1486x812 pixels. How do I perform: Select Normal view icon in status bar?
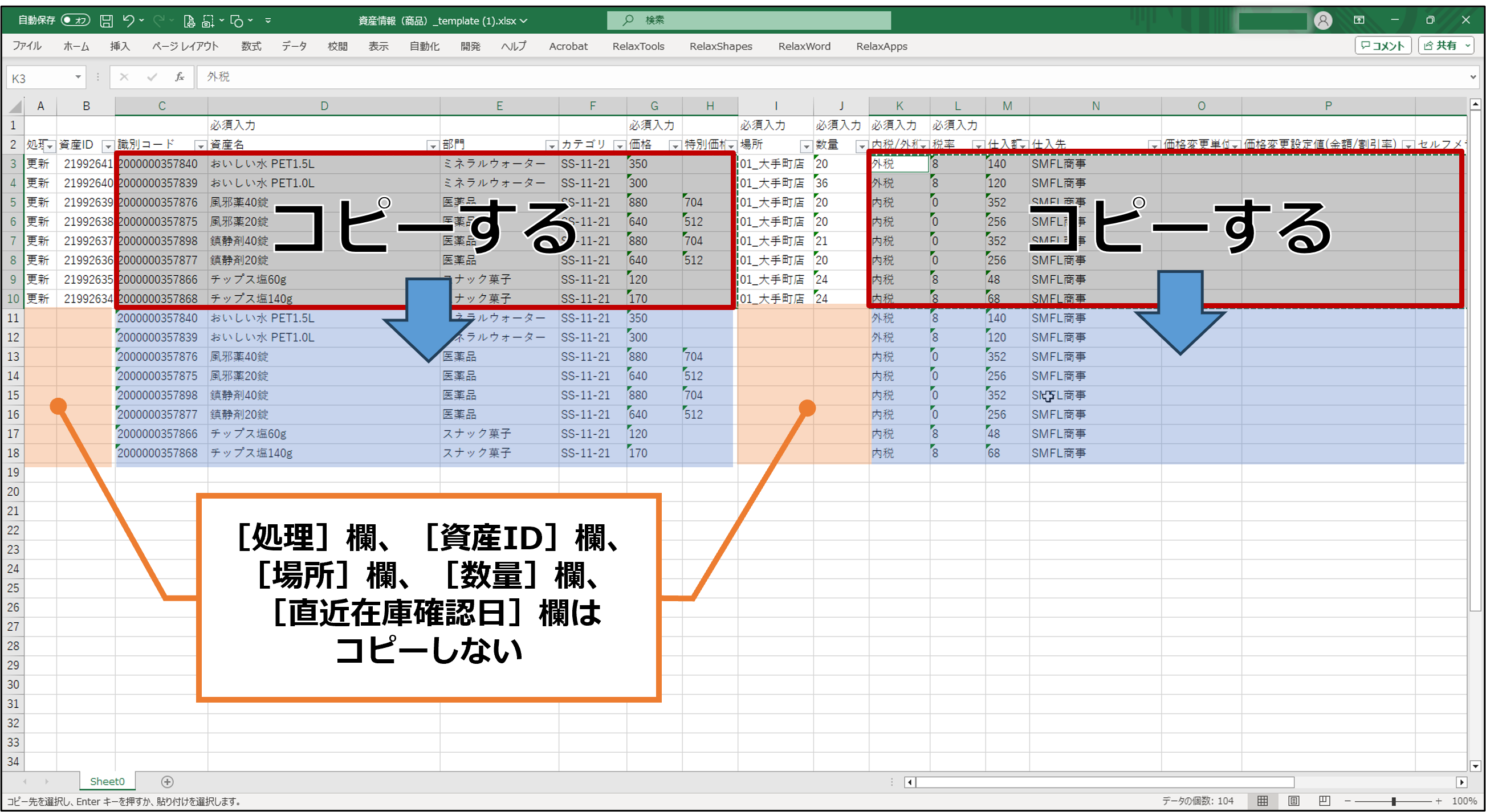[1262, 801]
